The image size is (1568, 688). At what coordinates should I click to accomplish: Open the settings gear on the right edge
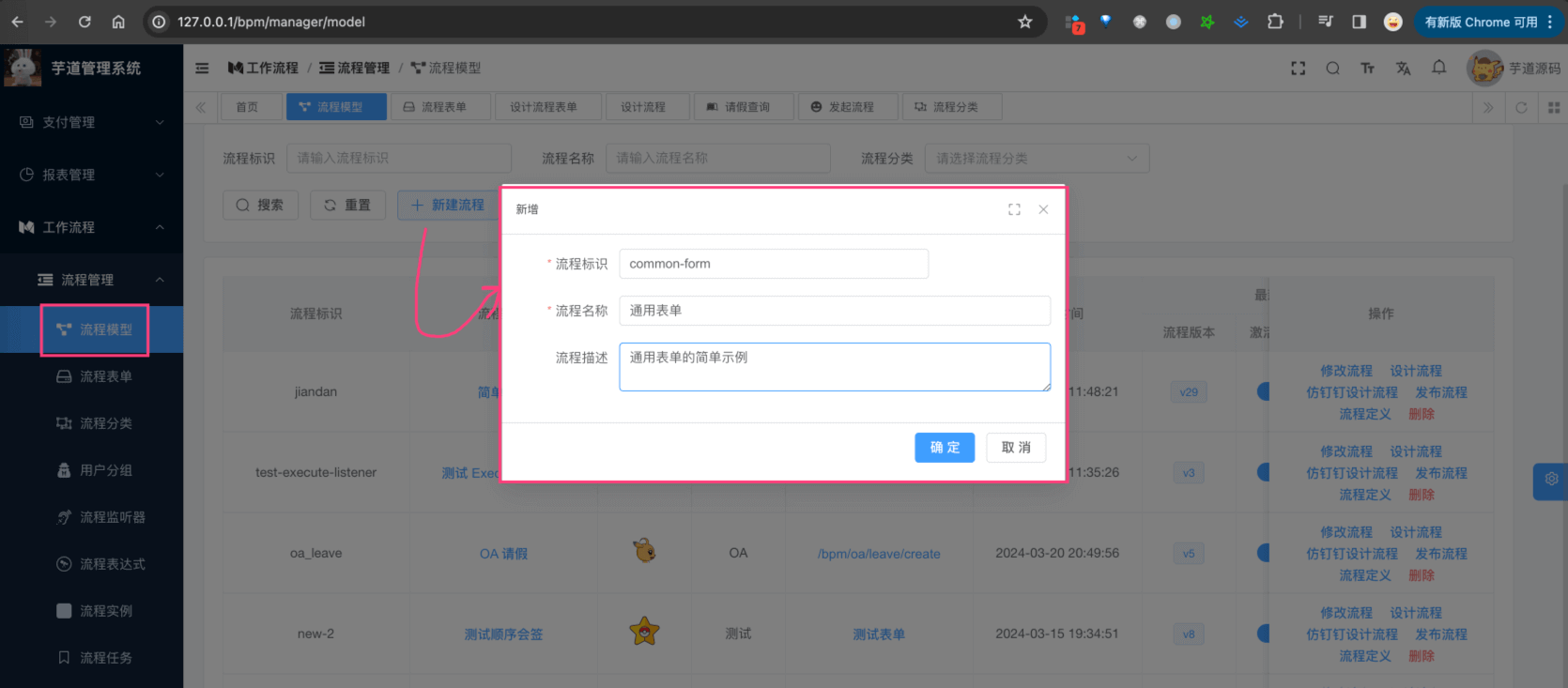(1551, 480)
